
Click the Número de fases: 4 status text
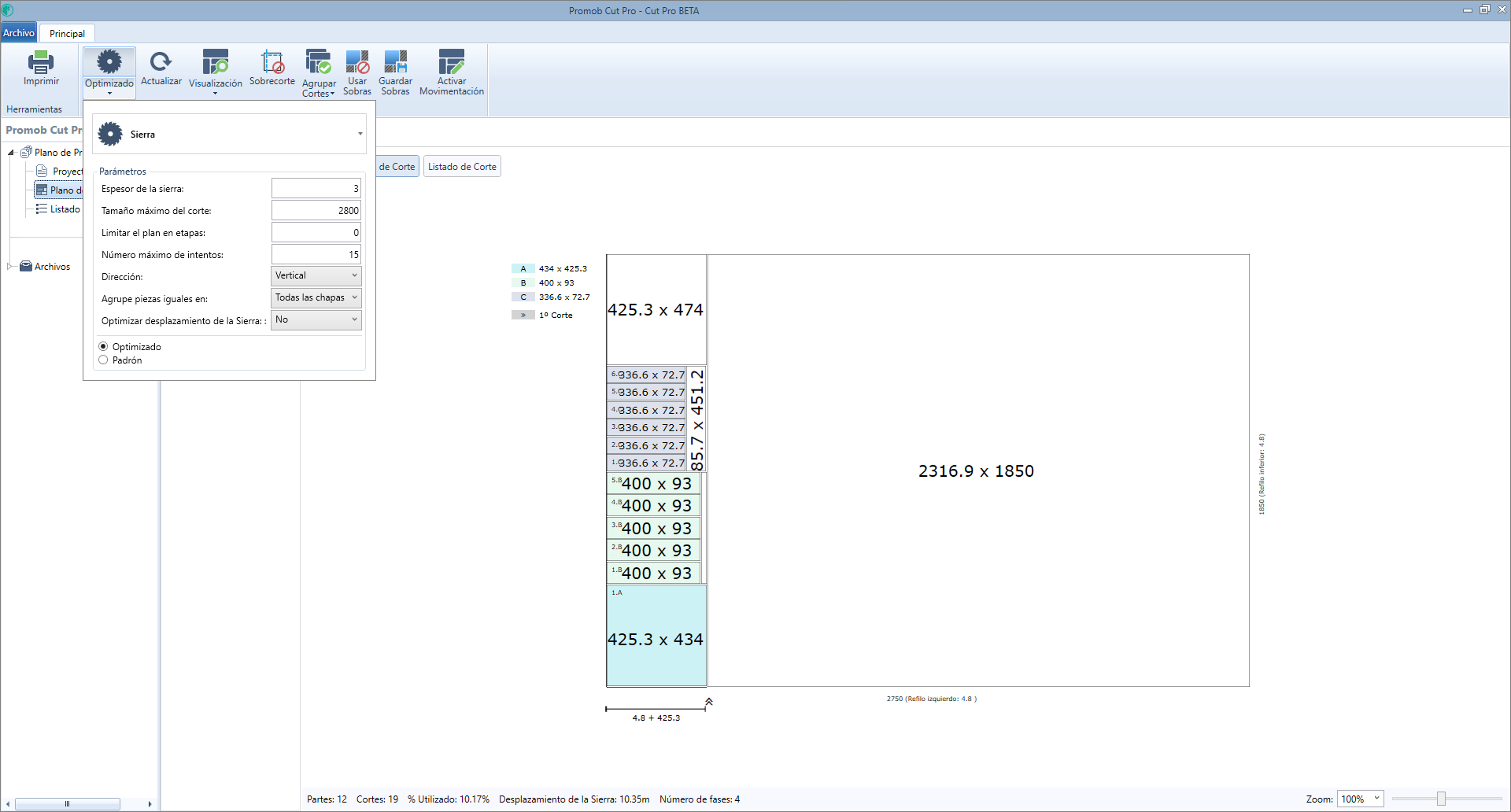click(x=700, y=799)
